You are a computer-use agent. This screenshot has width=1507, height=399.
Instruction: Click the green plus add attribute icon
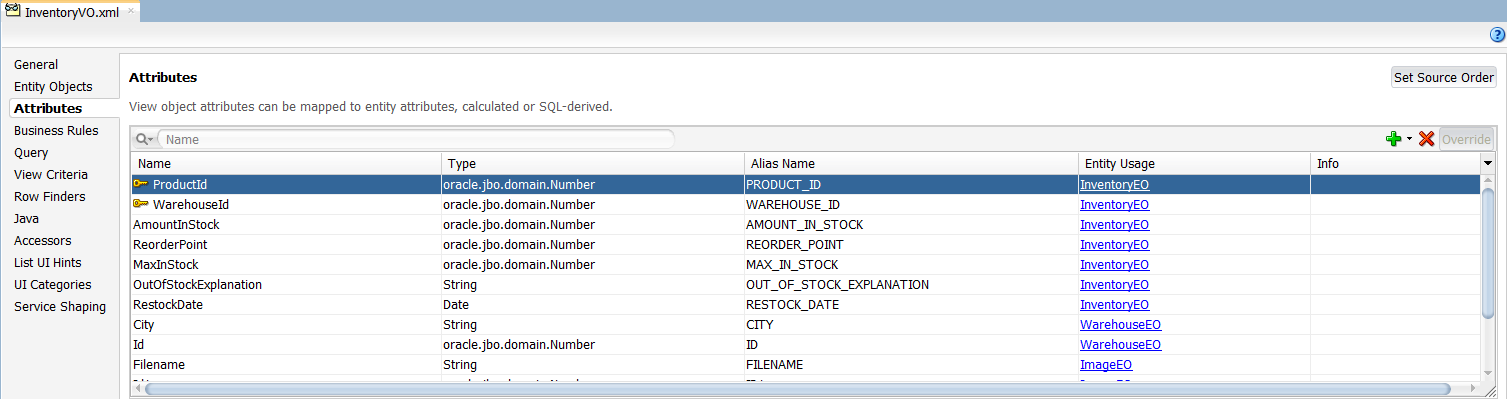point(1393,139)
